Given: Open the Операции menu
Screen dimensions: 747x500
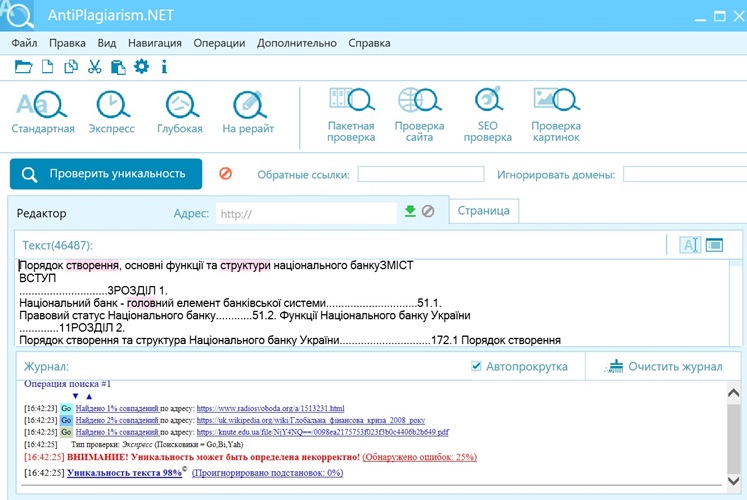Looking at the screenshot, I should coord(219,43).
